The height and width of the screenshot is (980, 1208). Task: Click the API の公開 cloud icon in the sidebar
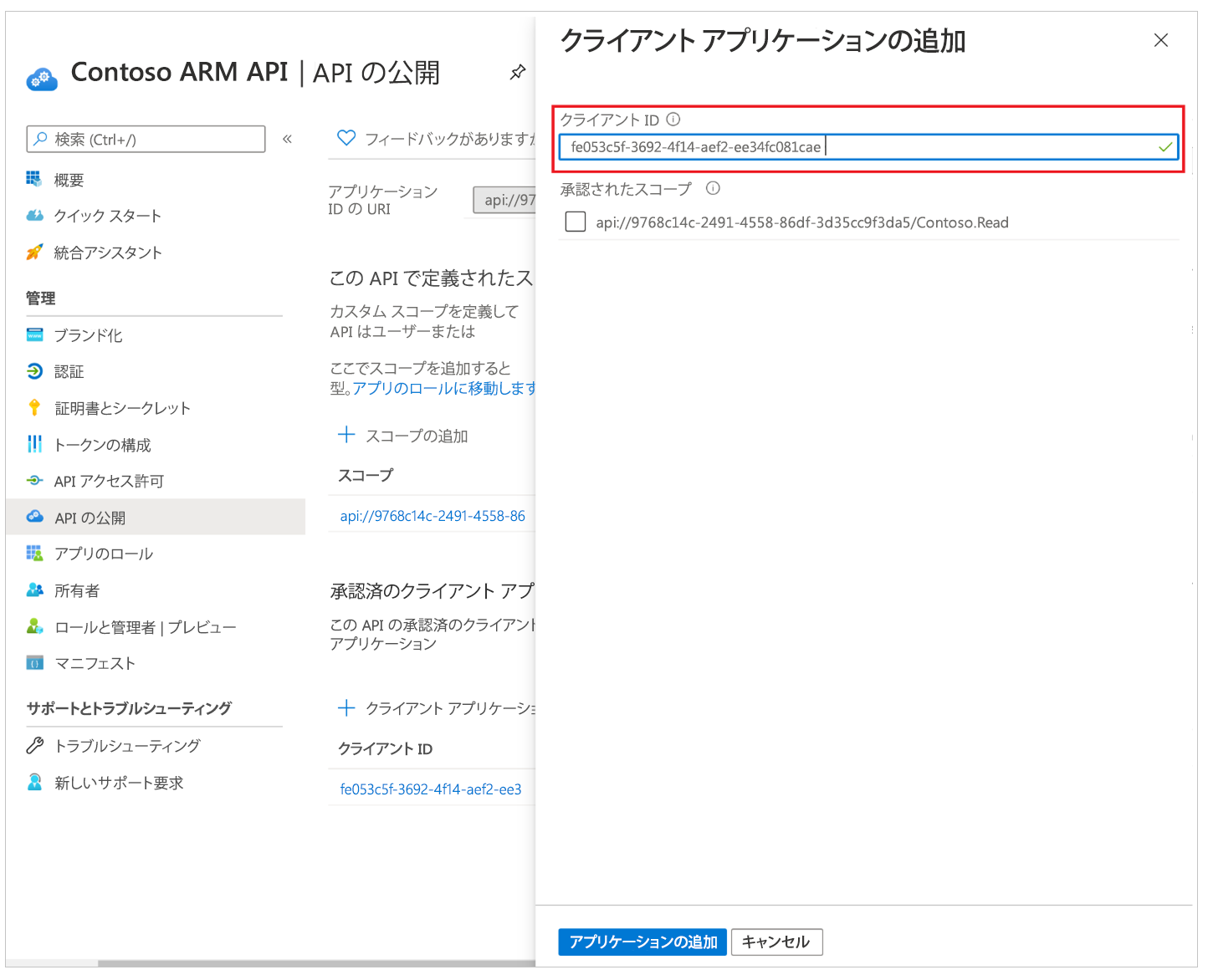click(34, 517)
